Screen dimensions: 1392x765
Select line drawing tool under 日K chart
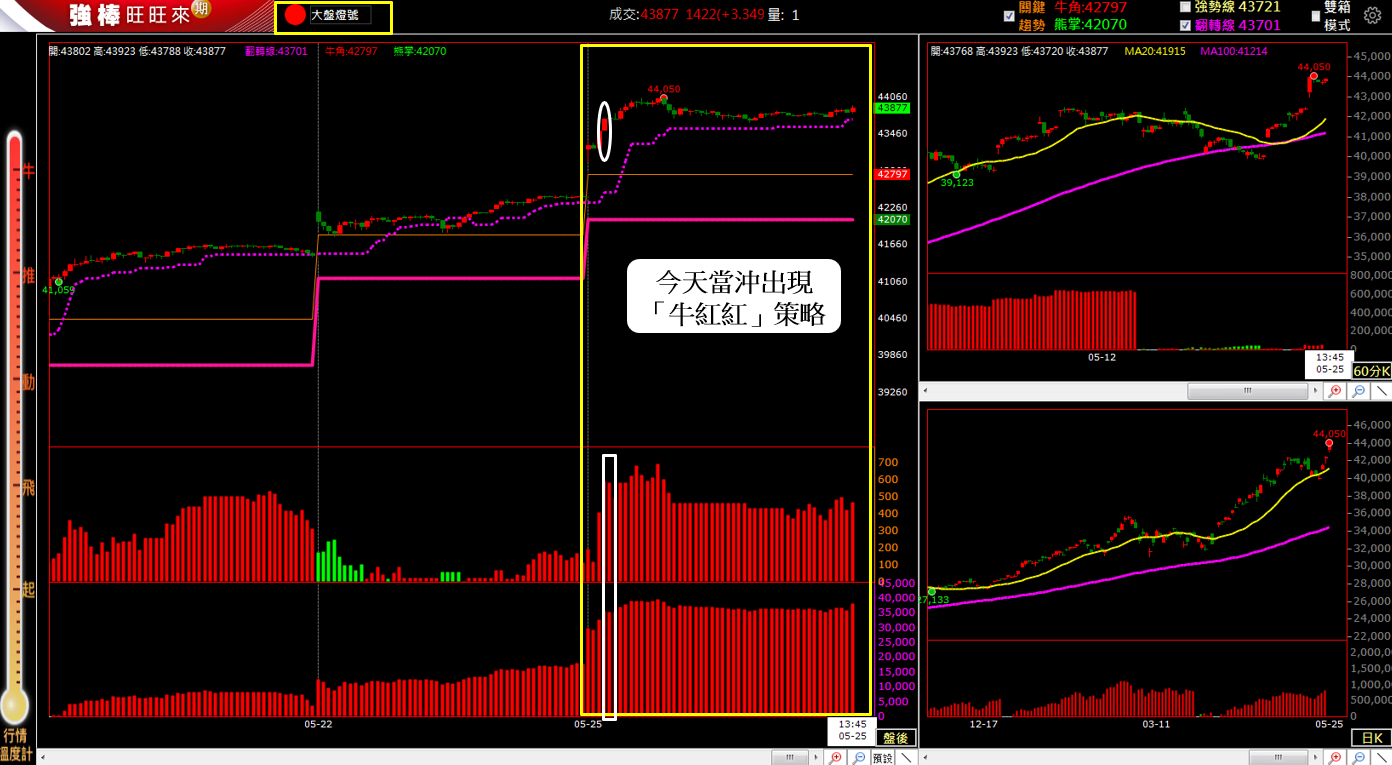click(1381, 758)
